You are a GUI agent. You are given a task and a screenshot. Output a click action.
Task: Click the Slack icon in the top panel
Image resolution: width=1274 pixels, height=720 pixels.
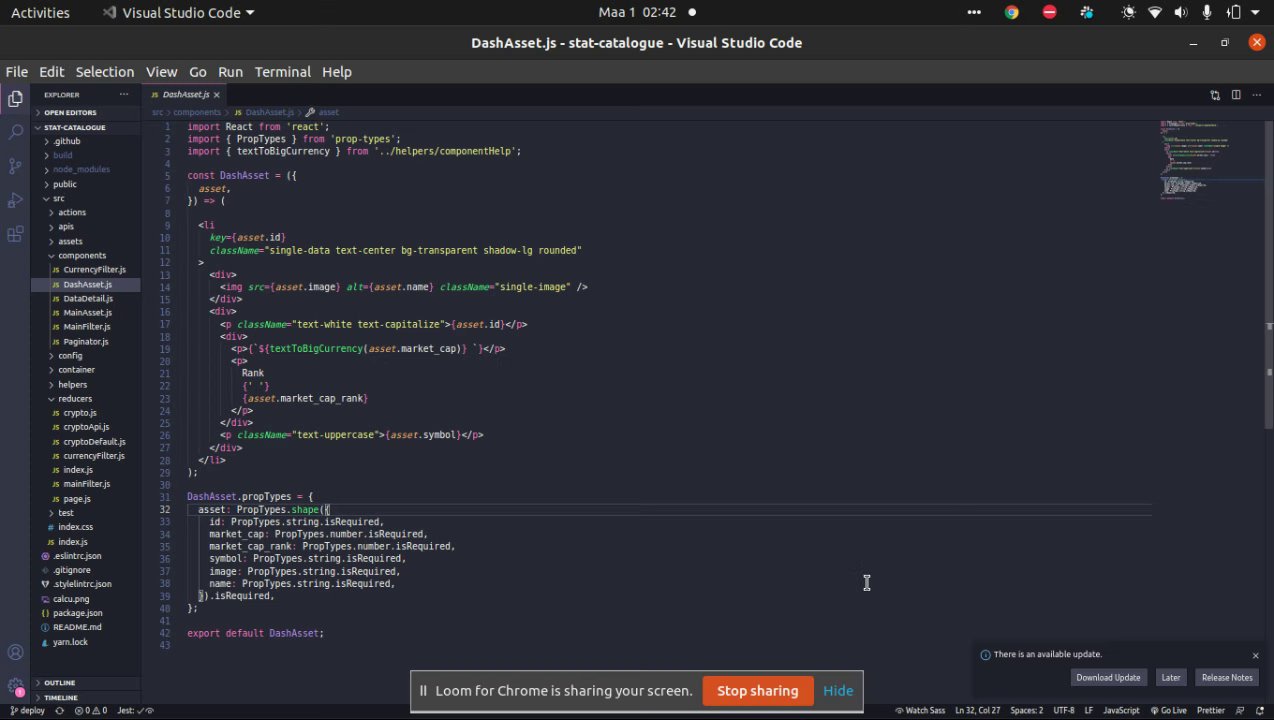(1087, 13)
